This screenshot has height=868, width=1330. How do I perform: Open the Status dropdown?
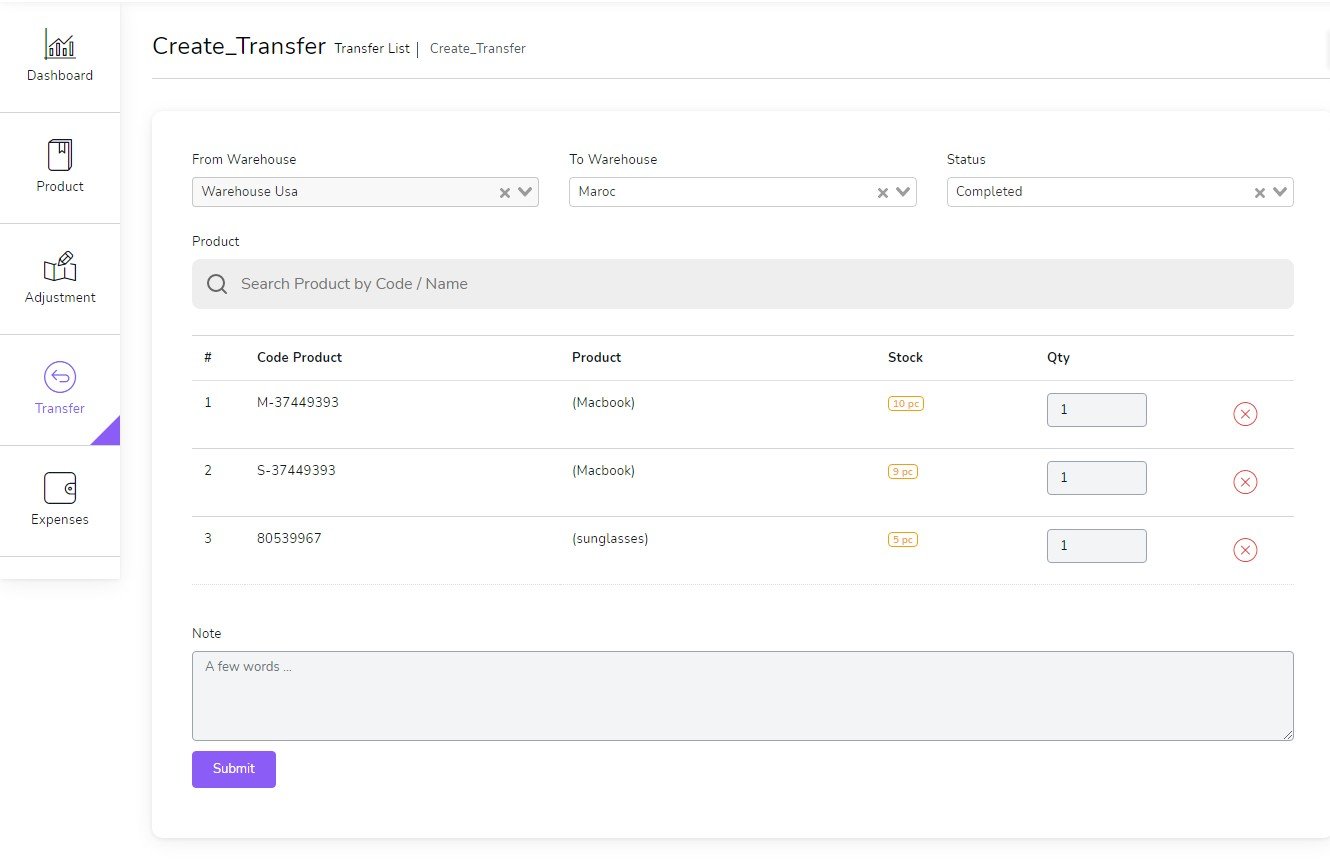coord(1280,193)
